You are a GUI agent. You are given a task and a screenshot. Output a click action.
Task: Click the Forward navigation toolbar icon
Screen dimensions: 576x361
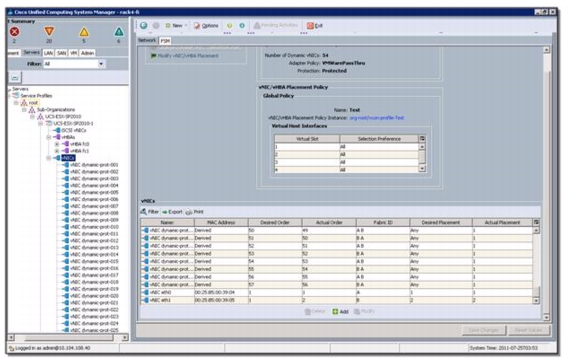tap(156, 25)
